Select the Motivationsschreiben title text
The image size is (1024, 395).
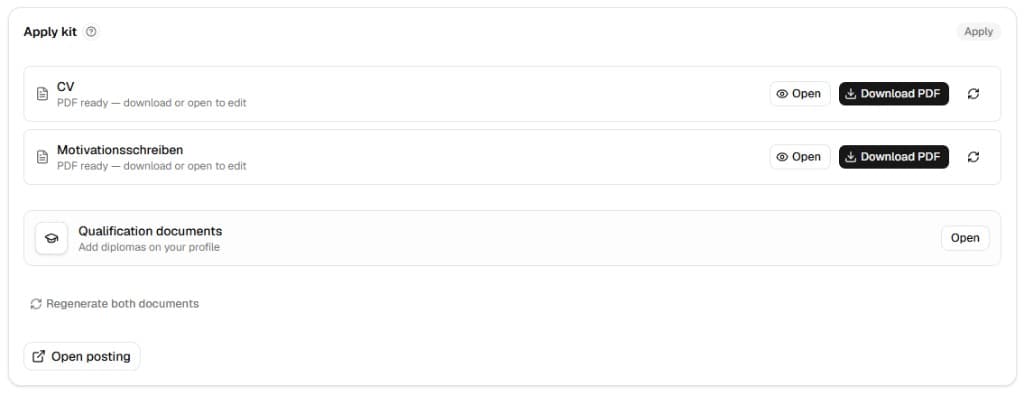point(120,150)
